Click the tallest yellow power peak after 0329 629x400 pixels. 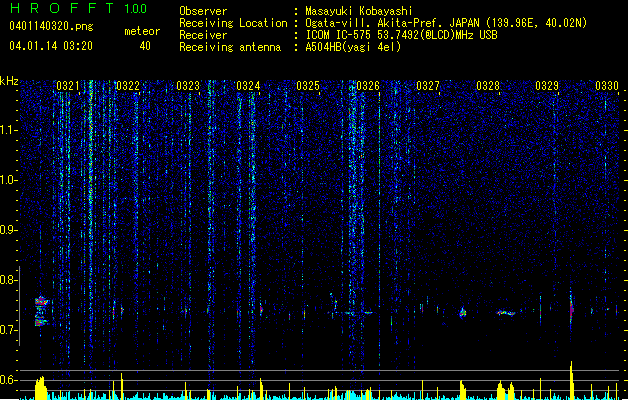(x=572, y=380)
